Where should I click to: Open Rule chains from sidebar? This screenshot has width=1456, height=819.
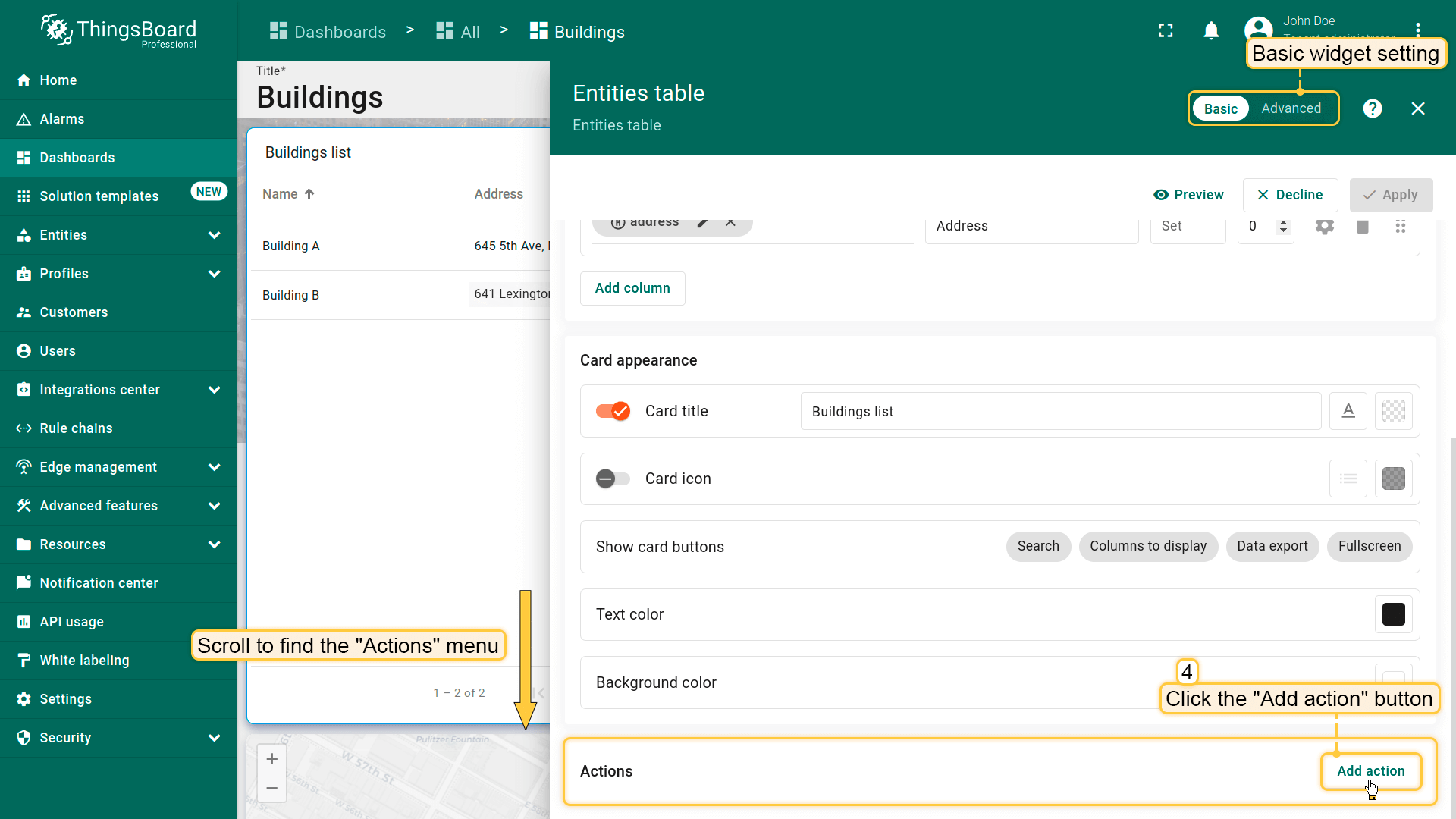click(76, 428)
